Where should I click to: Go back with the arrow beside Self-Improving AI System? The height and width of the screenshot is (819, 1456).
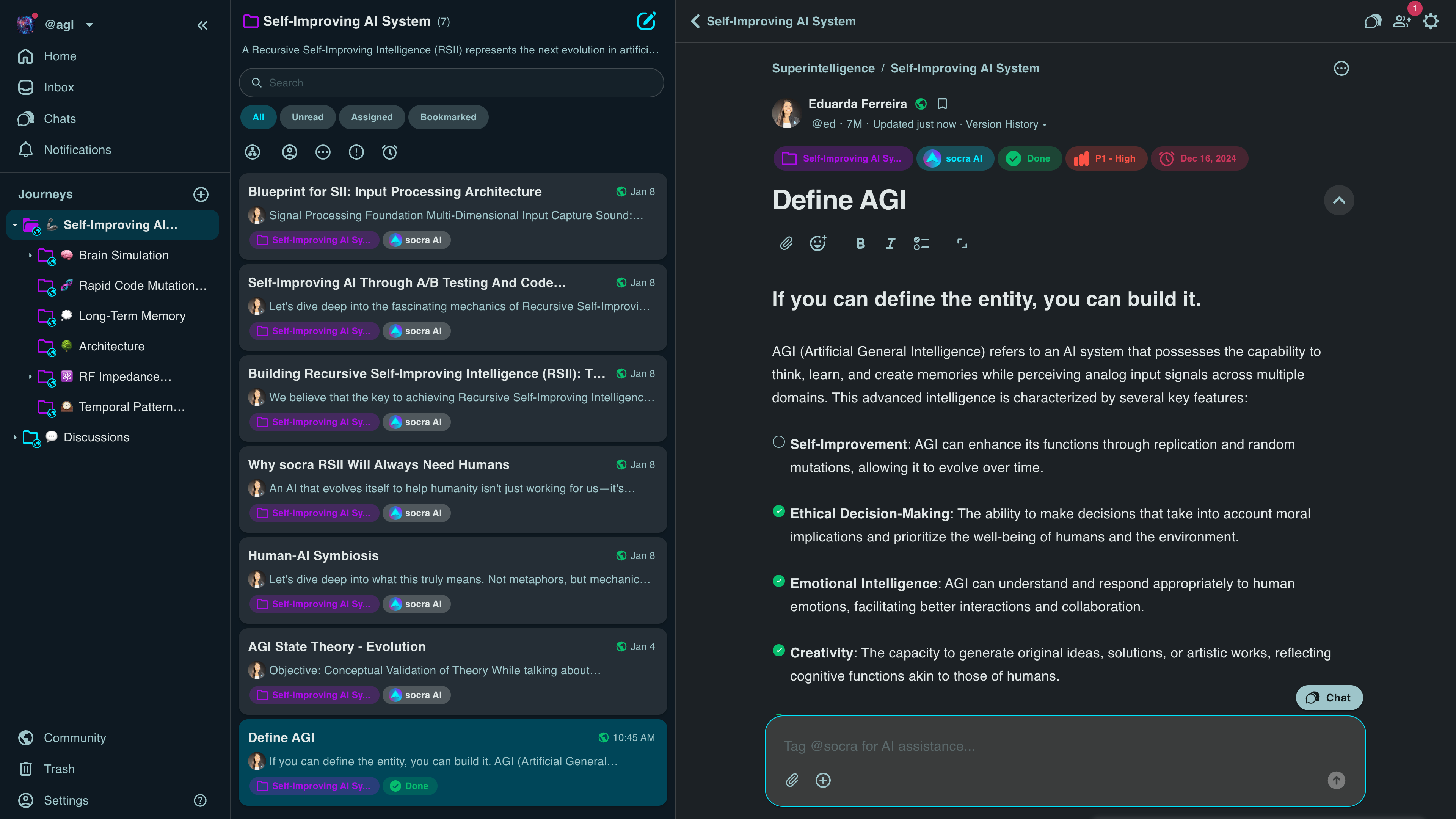(696, 22)
